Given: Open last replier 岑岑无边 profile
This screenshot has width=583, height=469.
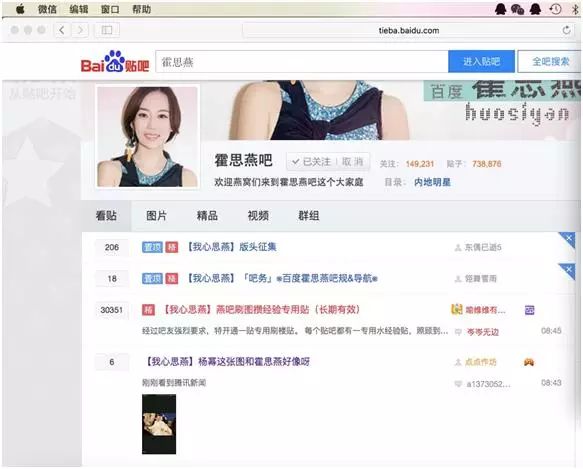Looking at the screenshot, I should [483, 332].
